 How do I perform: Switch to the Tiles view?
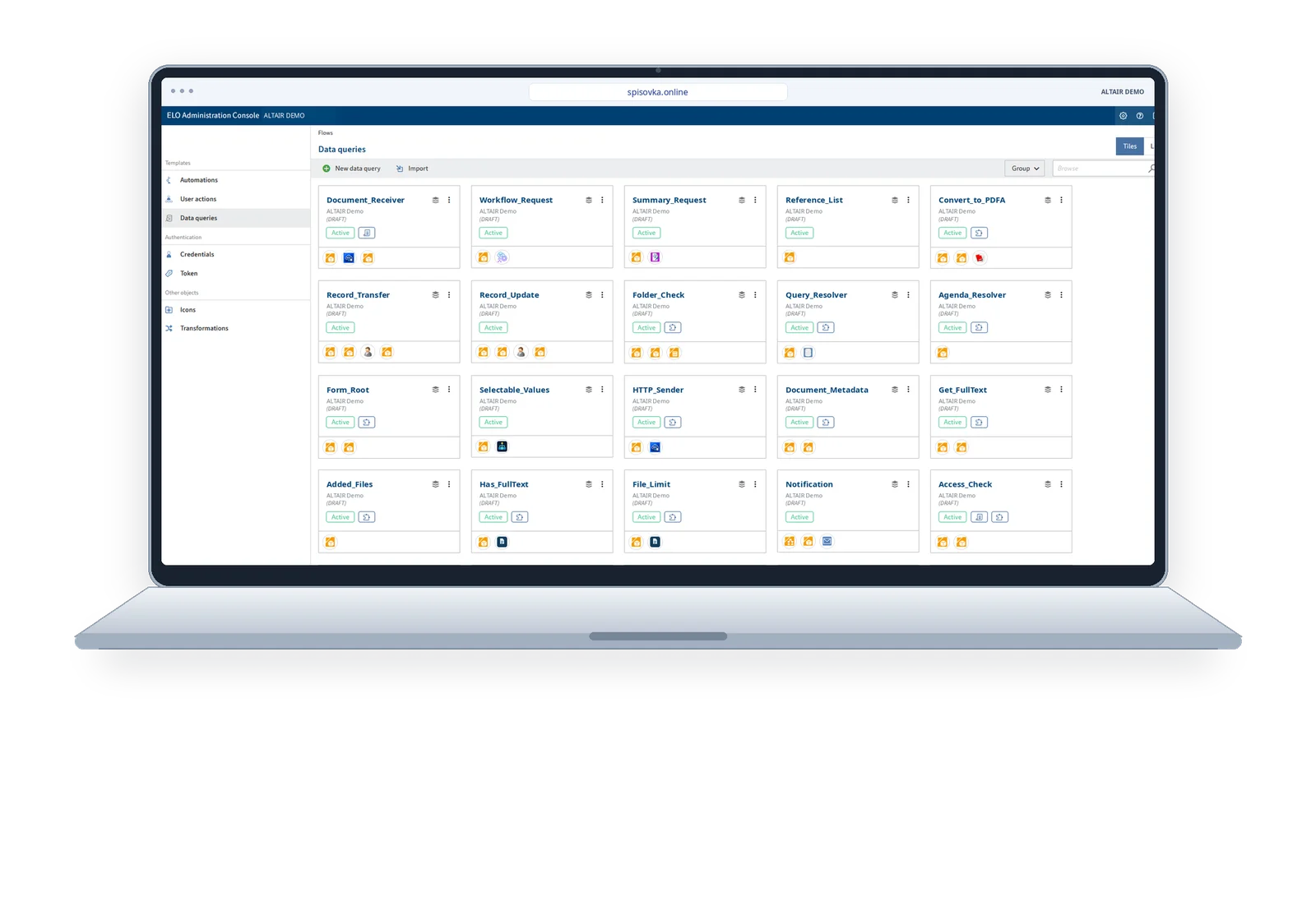1129,146
